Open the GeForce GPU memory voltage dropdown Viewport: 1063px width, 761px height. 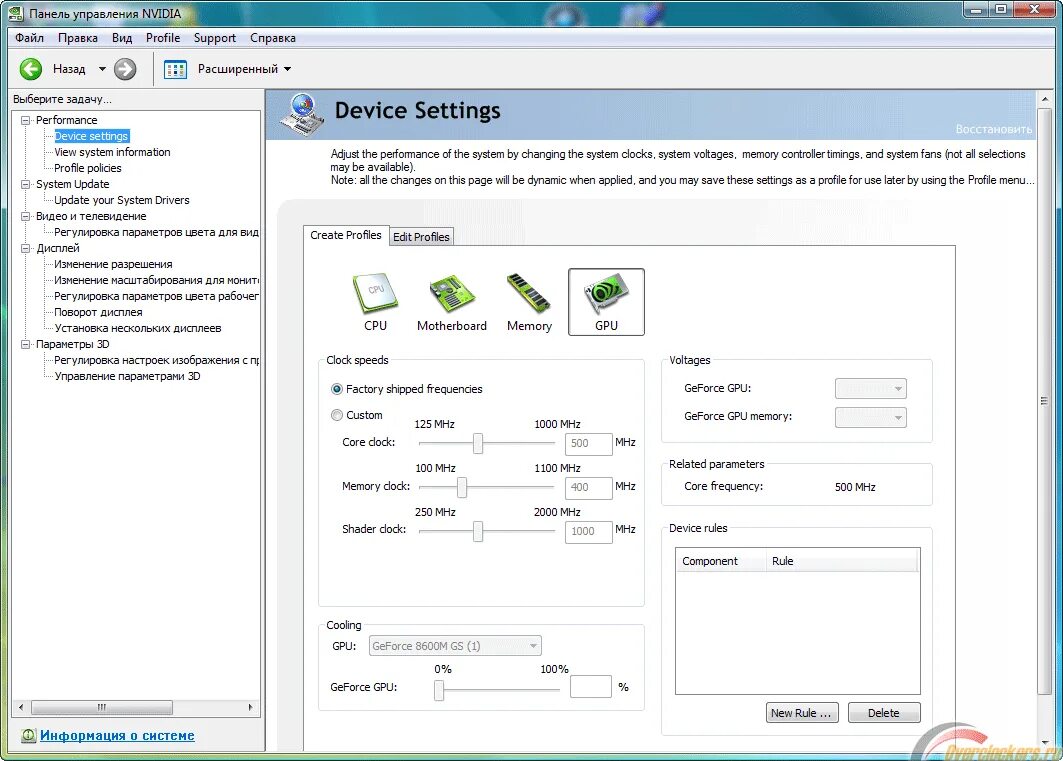[870, 417]
